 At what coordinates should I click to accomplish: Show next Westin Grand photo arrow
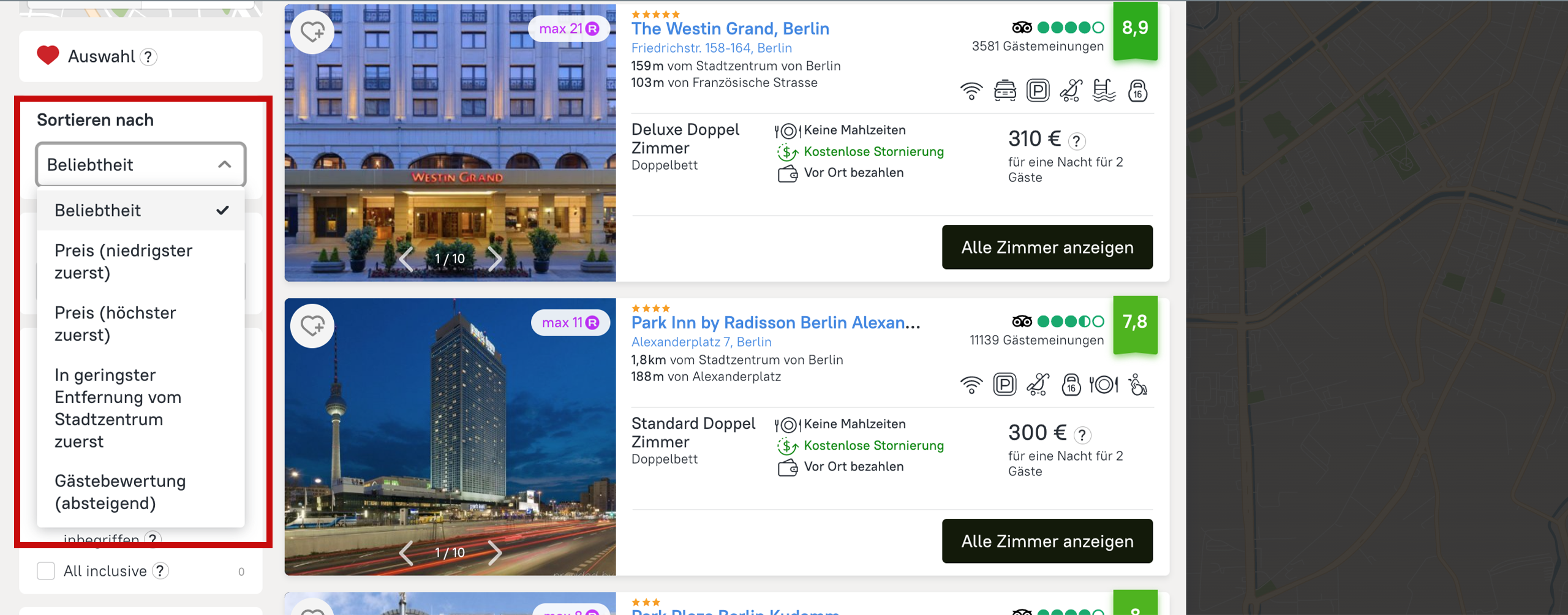click(495, 258)
